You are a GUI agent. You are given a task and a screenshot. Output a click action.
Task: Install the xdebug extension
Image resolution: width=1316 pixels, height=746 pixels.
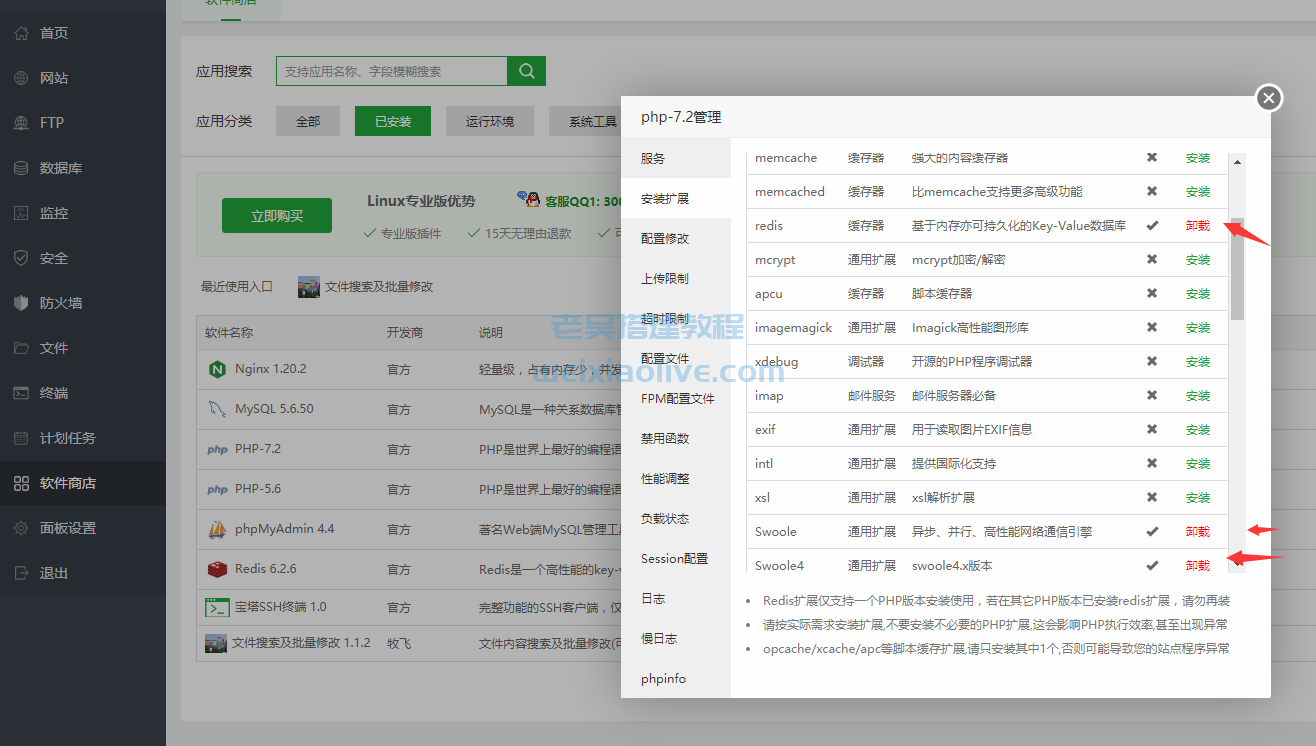coord(1198,362)
